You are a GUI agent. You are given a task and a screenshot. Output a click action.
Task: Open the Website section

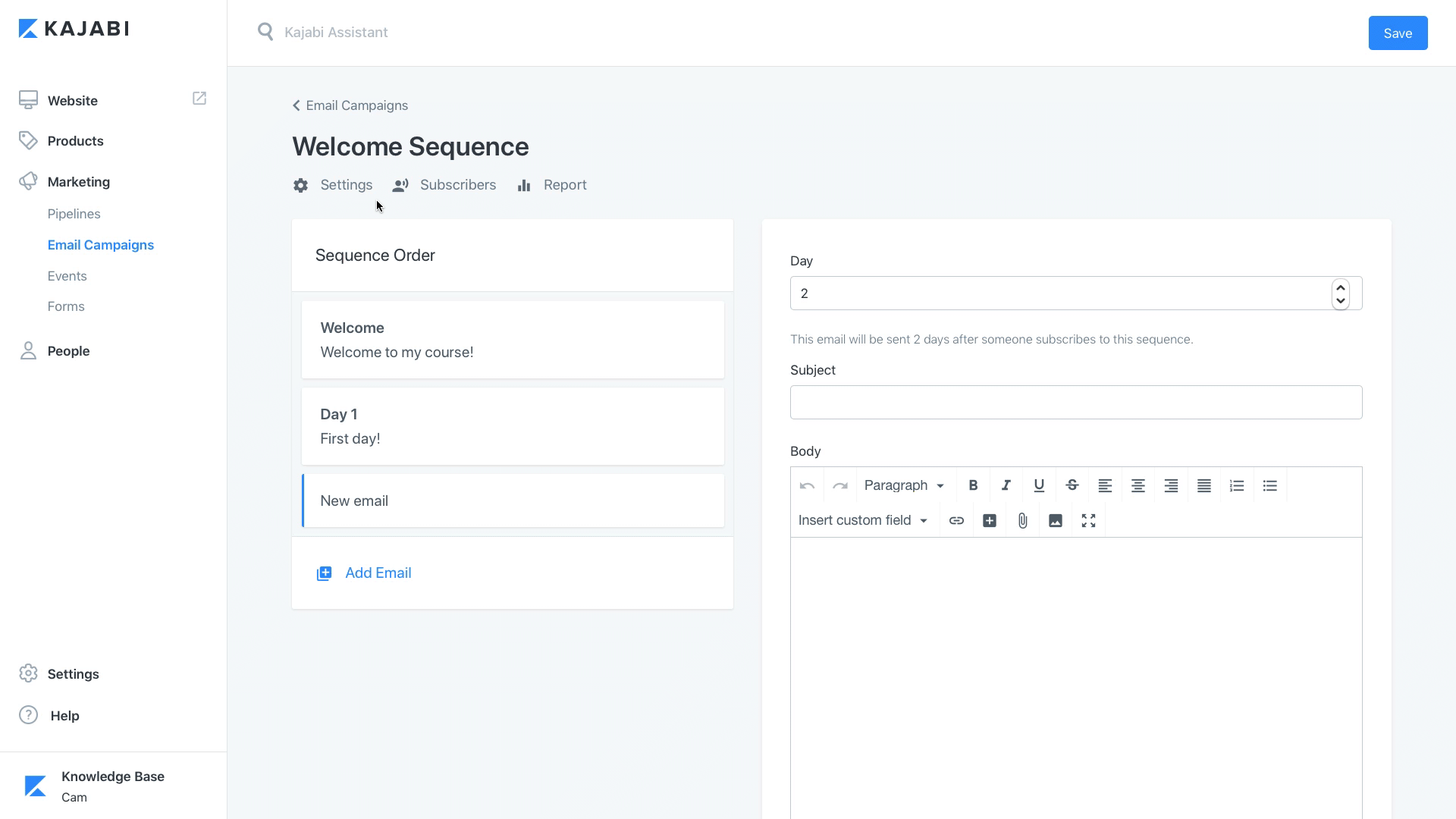(72, 100)
